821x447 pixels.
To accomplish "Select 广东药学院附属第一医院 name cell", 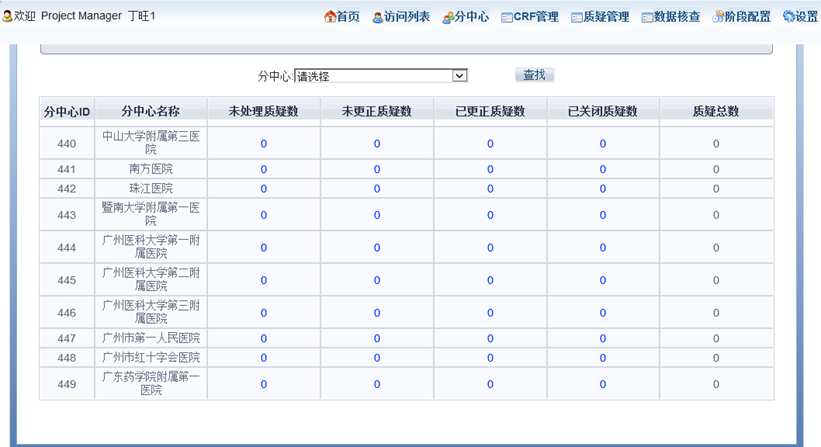I will click(151, 384).
